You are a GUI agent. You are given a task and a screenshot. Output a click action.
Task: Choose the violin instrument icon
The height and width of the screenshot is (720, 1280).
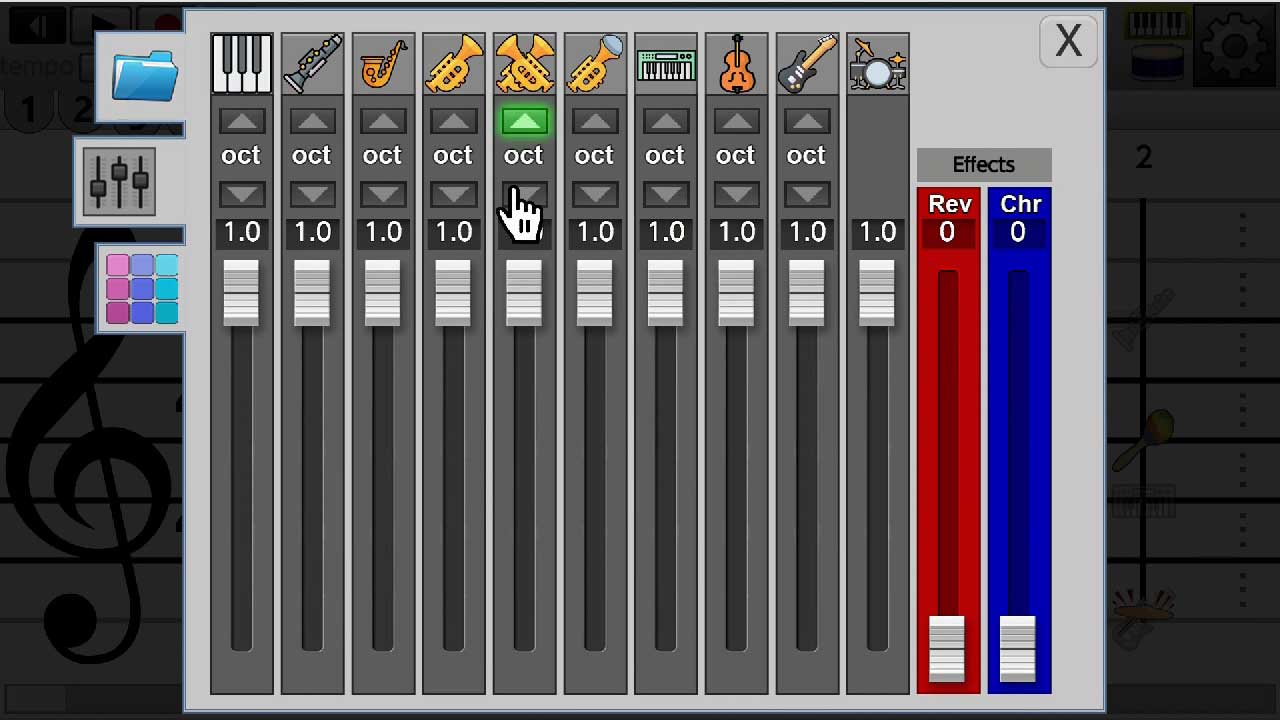coord(736,64)
